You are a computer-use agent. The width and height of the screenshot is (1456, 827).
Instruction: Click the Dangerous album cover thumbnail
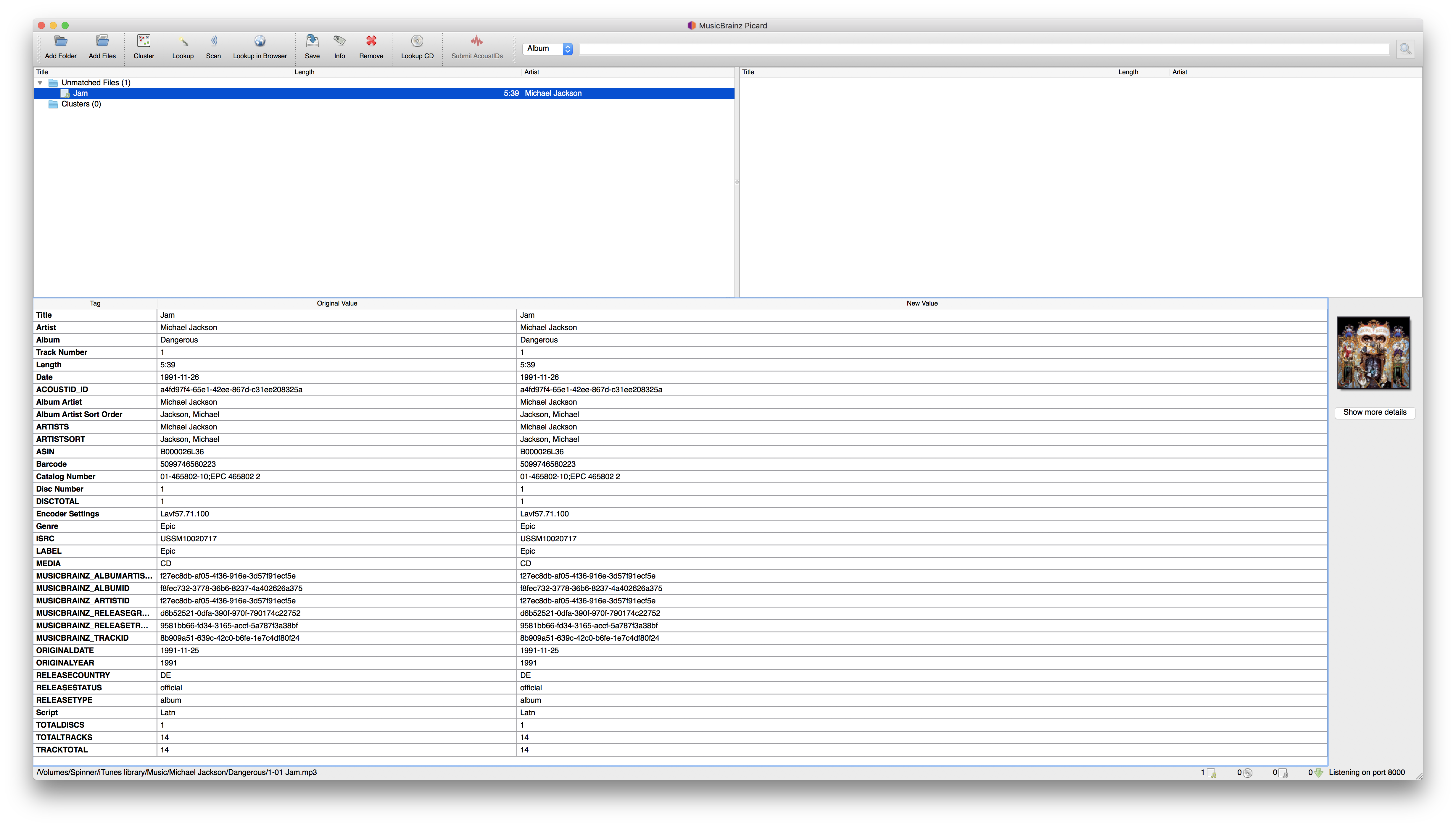[1373, 353]
